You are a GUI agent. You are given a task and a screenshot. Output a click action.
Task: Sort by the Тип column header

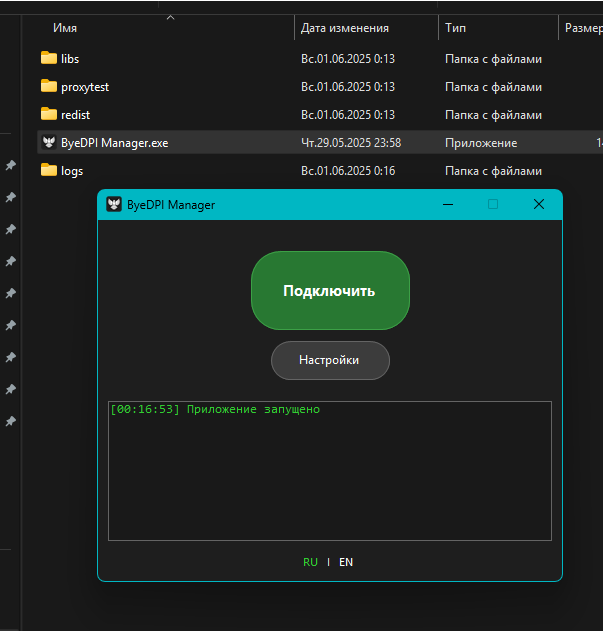[x=455, y=28]
